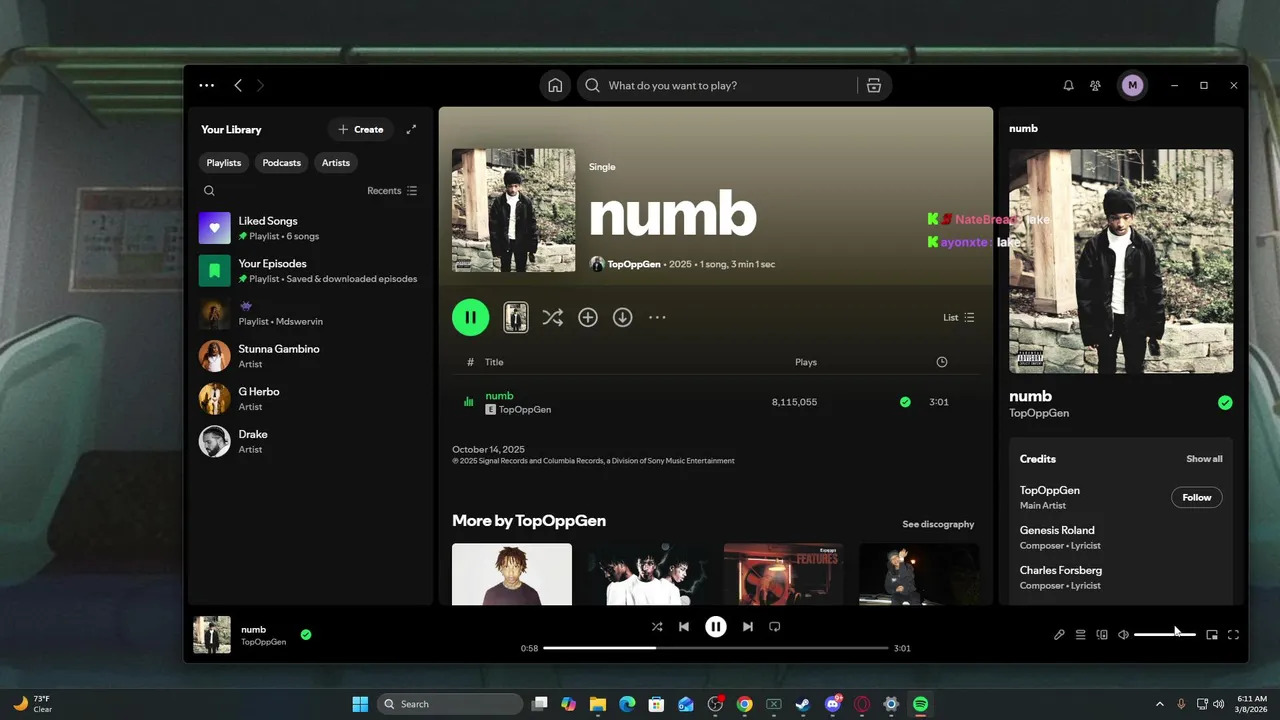Open the three-dot menu in the top-left corner
The width and height of the screenshot is (1280, 720).
pos(207,86)
